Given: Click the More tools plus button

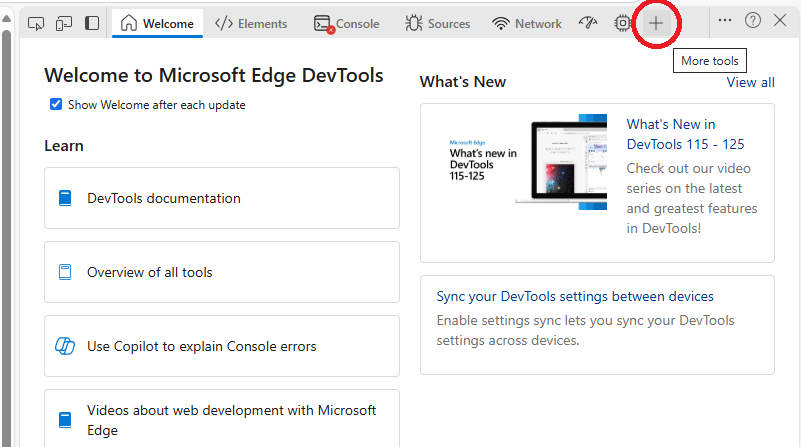Looking at the screenshot, I should click(656, 23).
